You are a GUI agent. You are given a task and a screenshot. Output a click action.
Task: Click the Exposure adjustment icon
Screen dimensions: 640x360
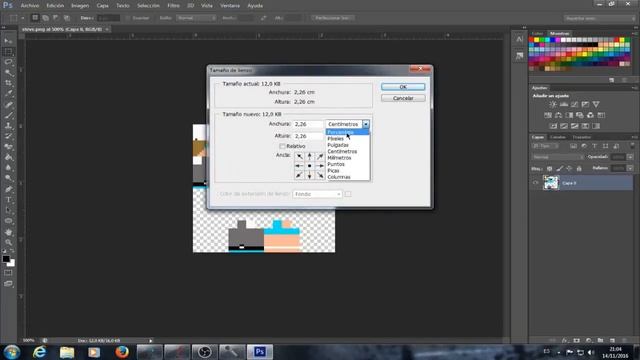pos(585,104)
